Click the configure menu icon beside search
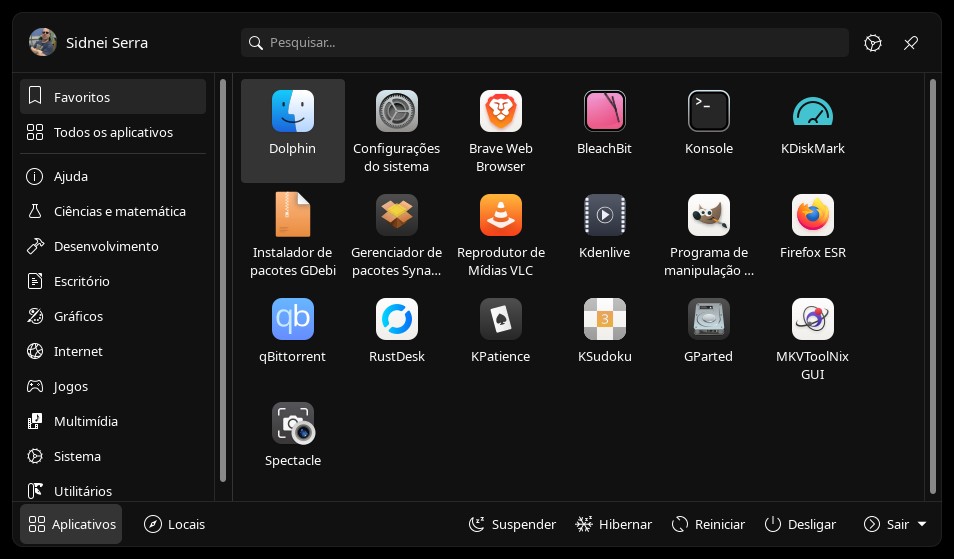The width and height of the screenshot is (954, 559). click(x=873, y=43)
